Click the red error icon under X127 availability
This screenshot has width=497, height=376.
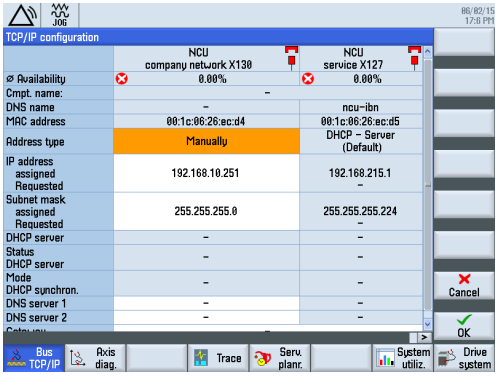click(308, 79)
